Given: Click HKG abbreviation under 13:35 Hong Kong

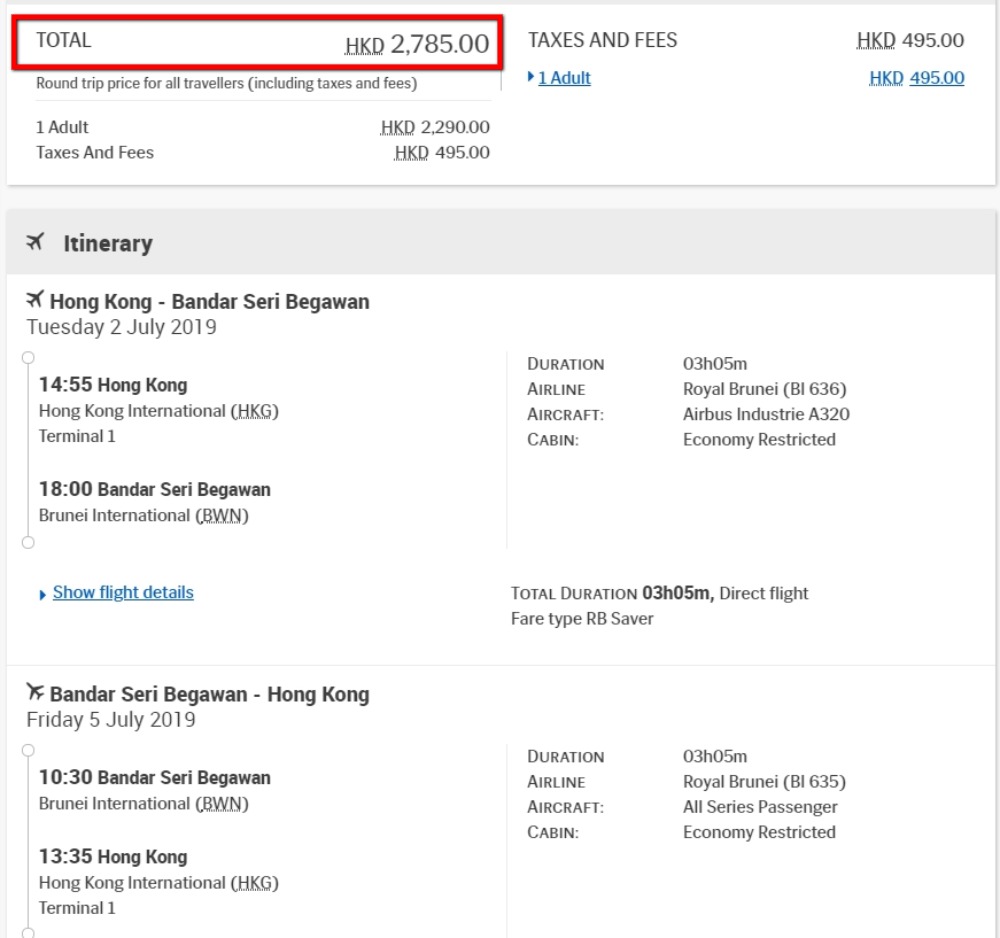Looking at the screenshot, I should coord(254,883).
